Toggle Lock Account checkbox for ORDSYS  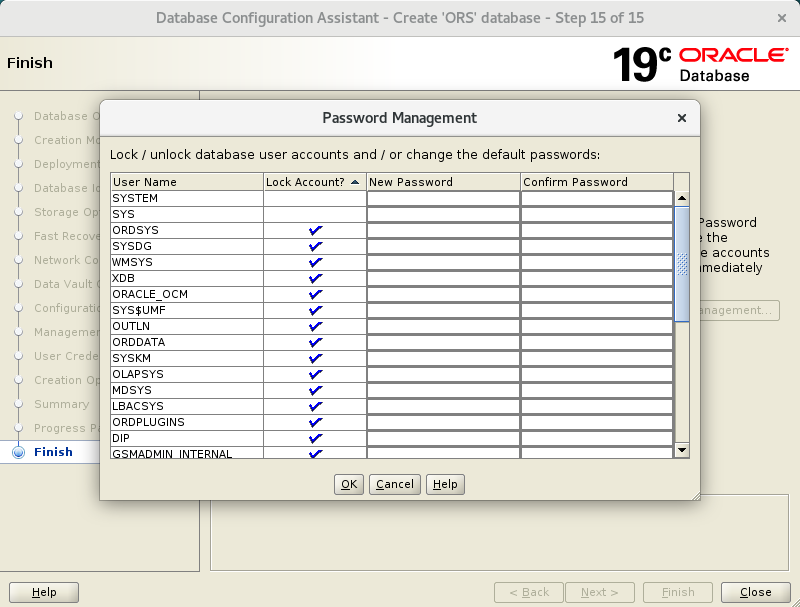[x=315, y=230]
